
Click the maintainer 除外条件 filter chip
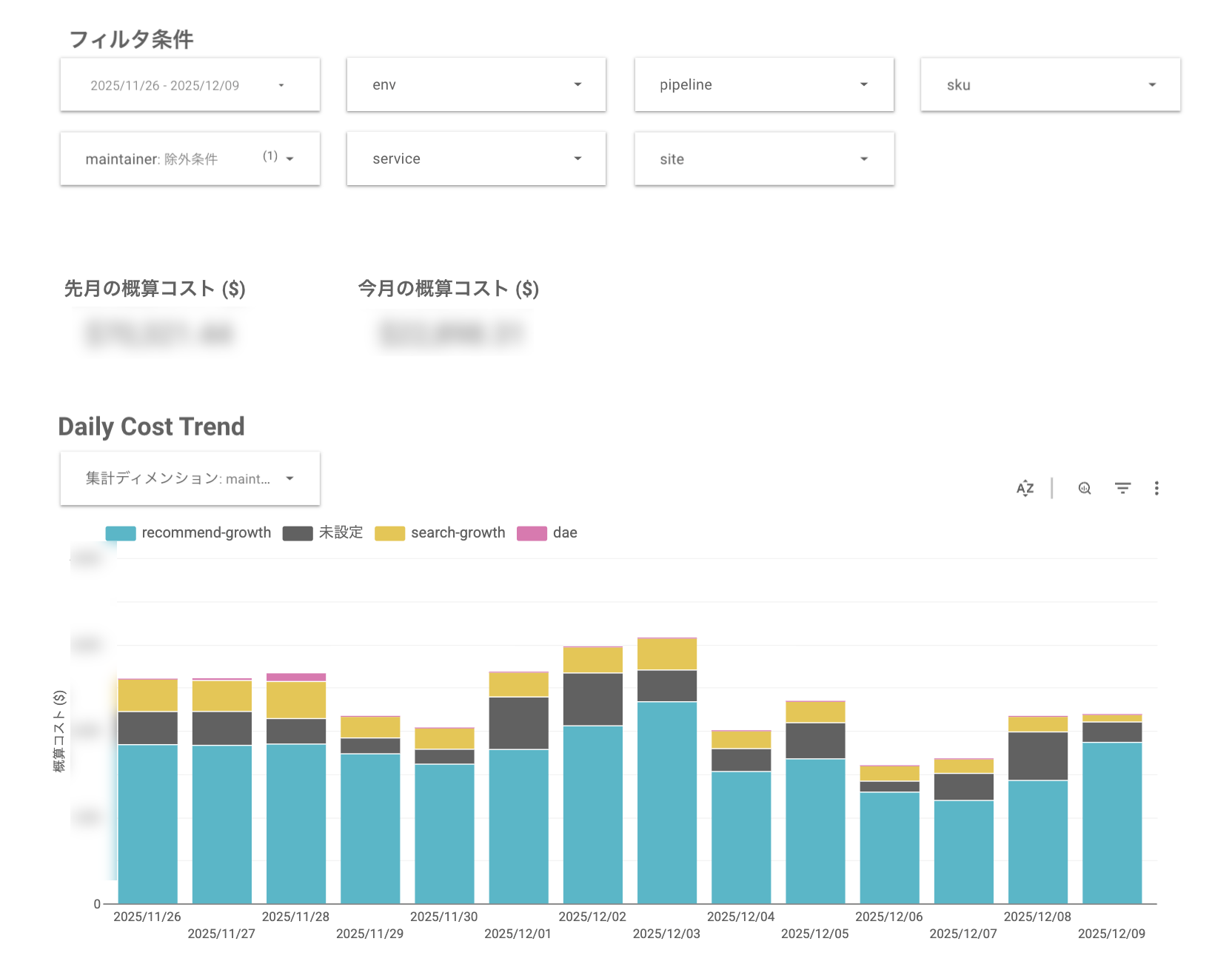pos(190,158)
